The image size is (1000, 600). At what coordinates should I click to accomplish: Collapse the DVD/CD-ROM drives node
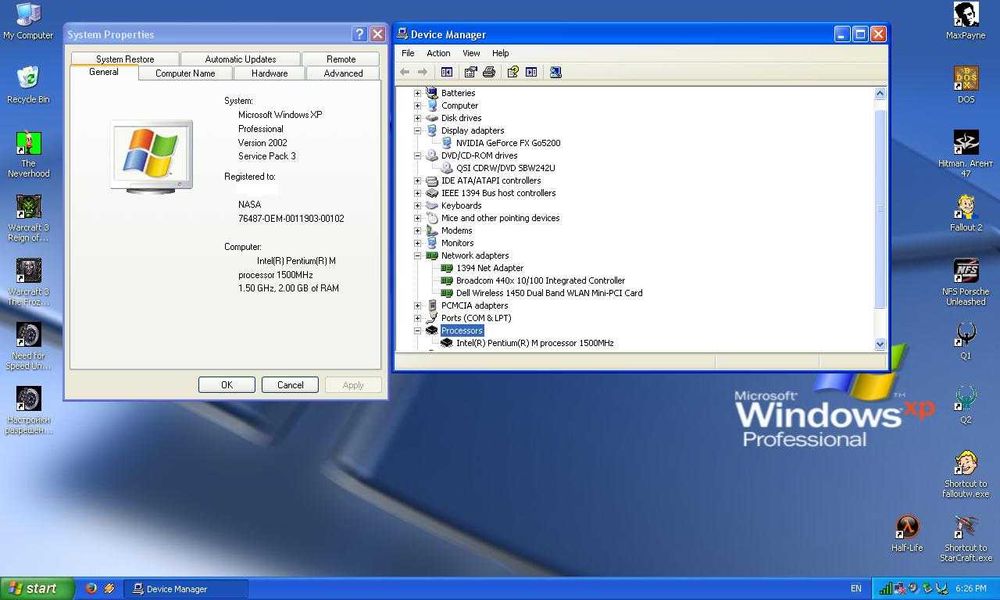point(417,156)
